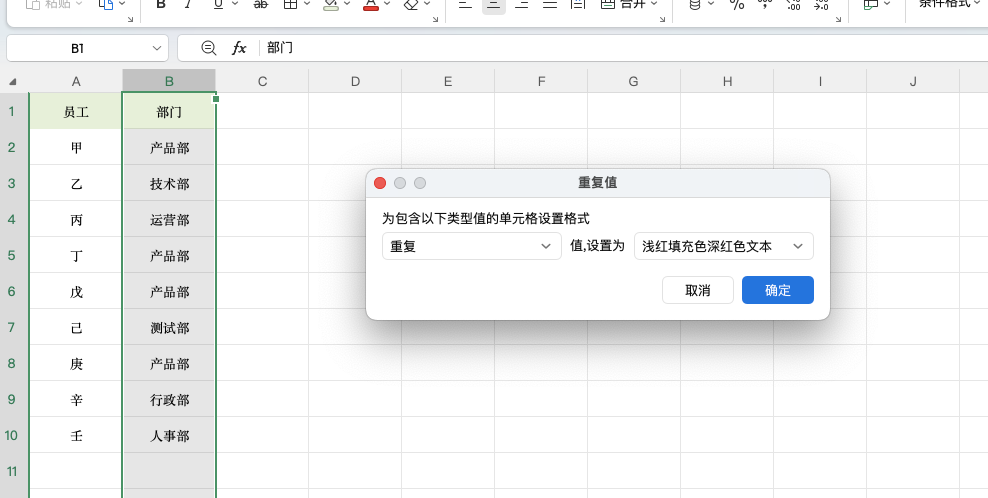988x498 pixels.
Task: Open the Name Box dropdown
Action: (157, 49)
